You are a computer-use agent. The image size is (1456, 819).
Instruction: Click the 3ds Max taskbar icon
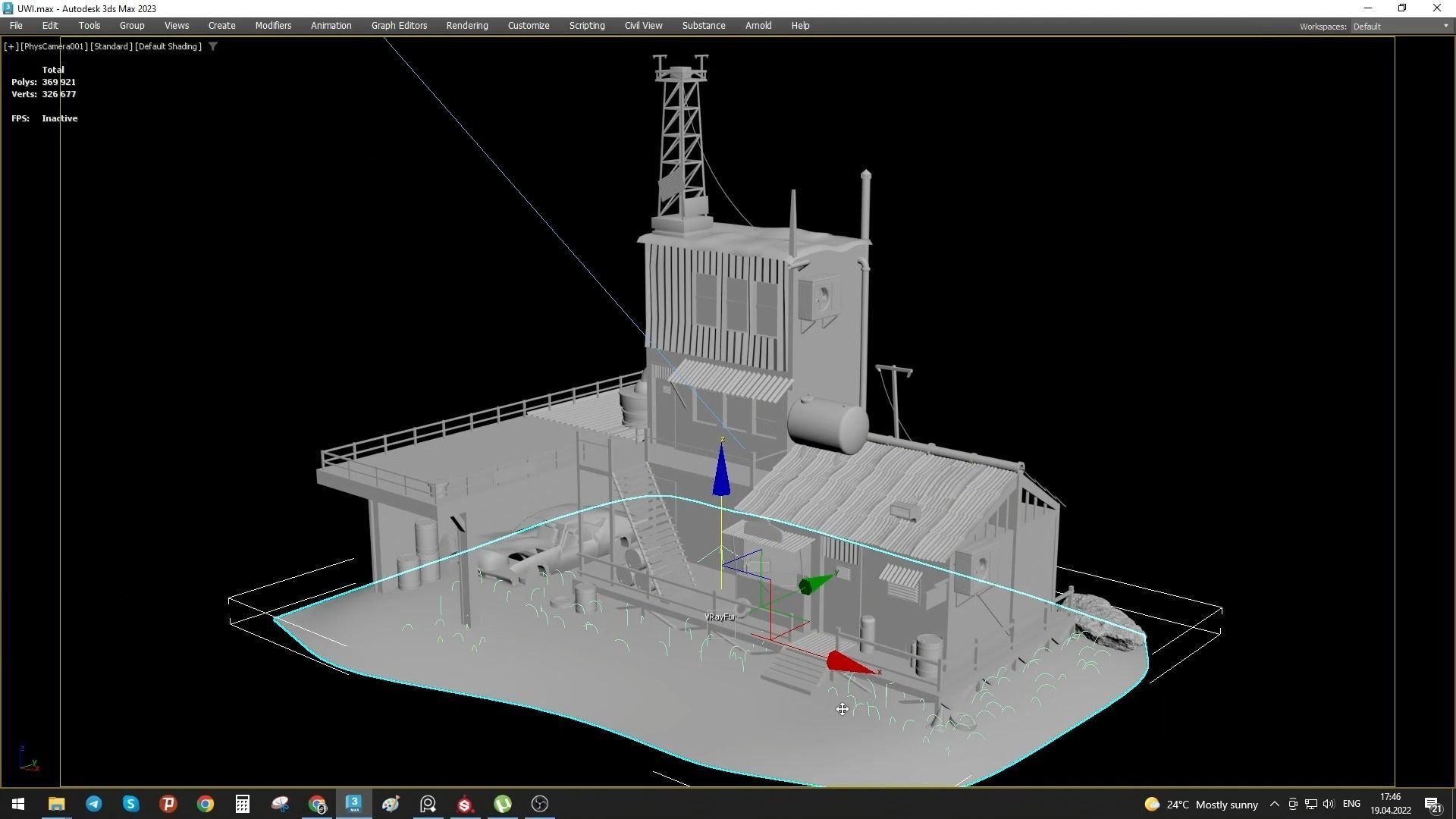[x=354, y=804]
